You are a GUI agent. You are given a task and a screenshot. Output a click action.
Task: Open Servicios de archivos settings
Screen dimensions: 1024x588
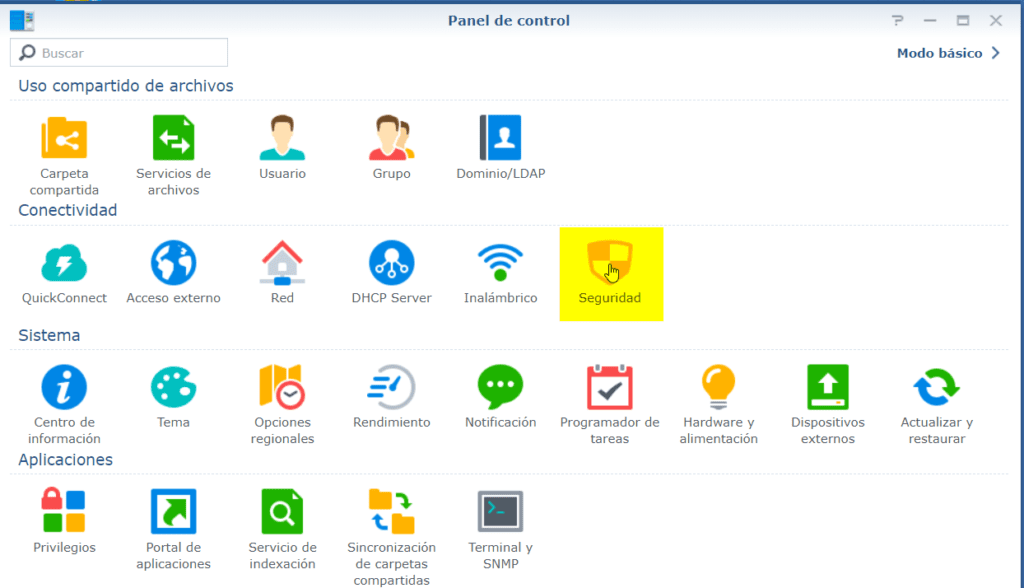click(x=173, y=138)
